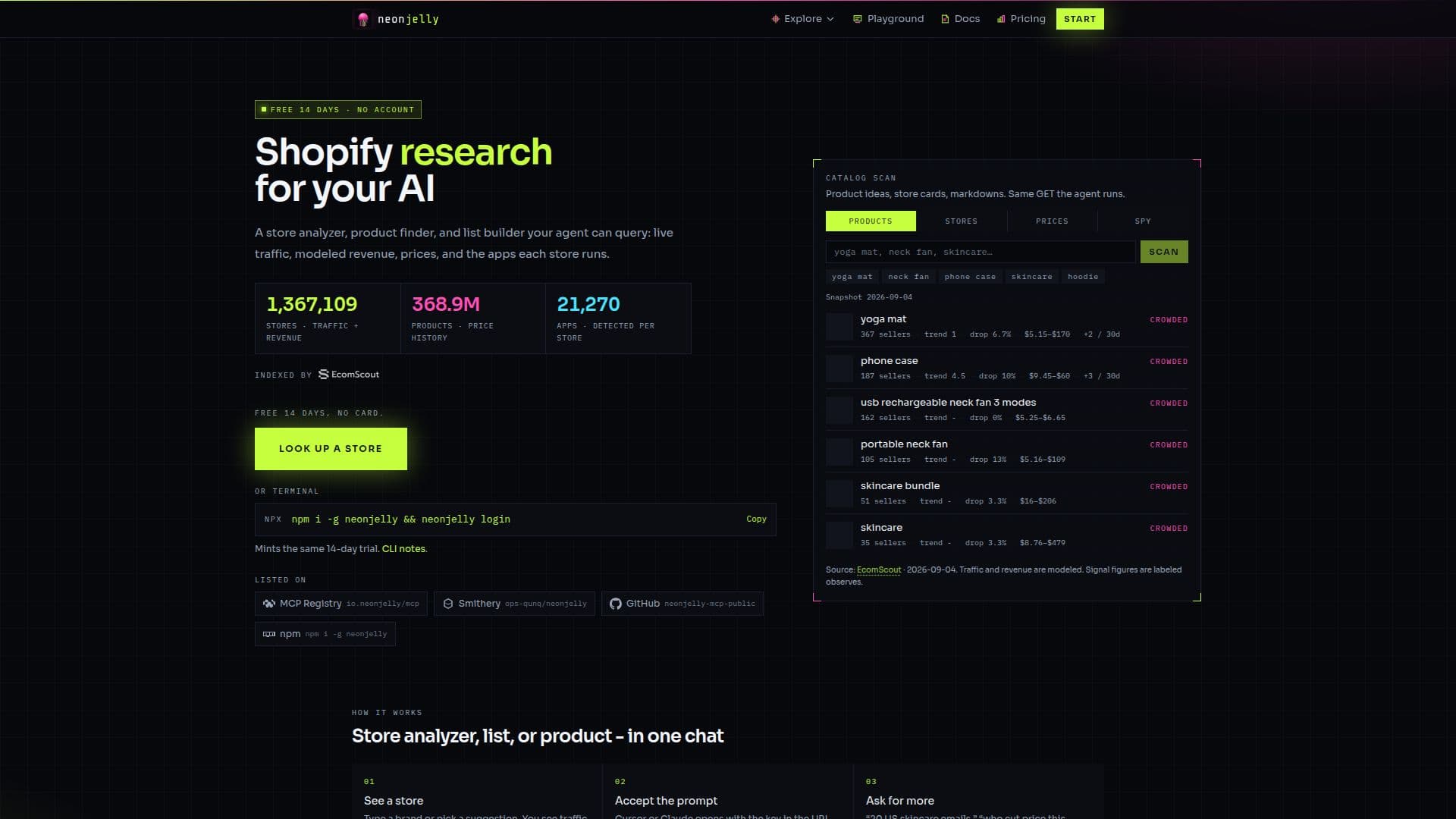The height and width of the screenshot is (819, 1456).
Task: Open the 'skincare bundle' row
Action: [1007, 493]
